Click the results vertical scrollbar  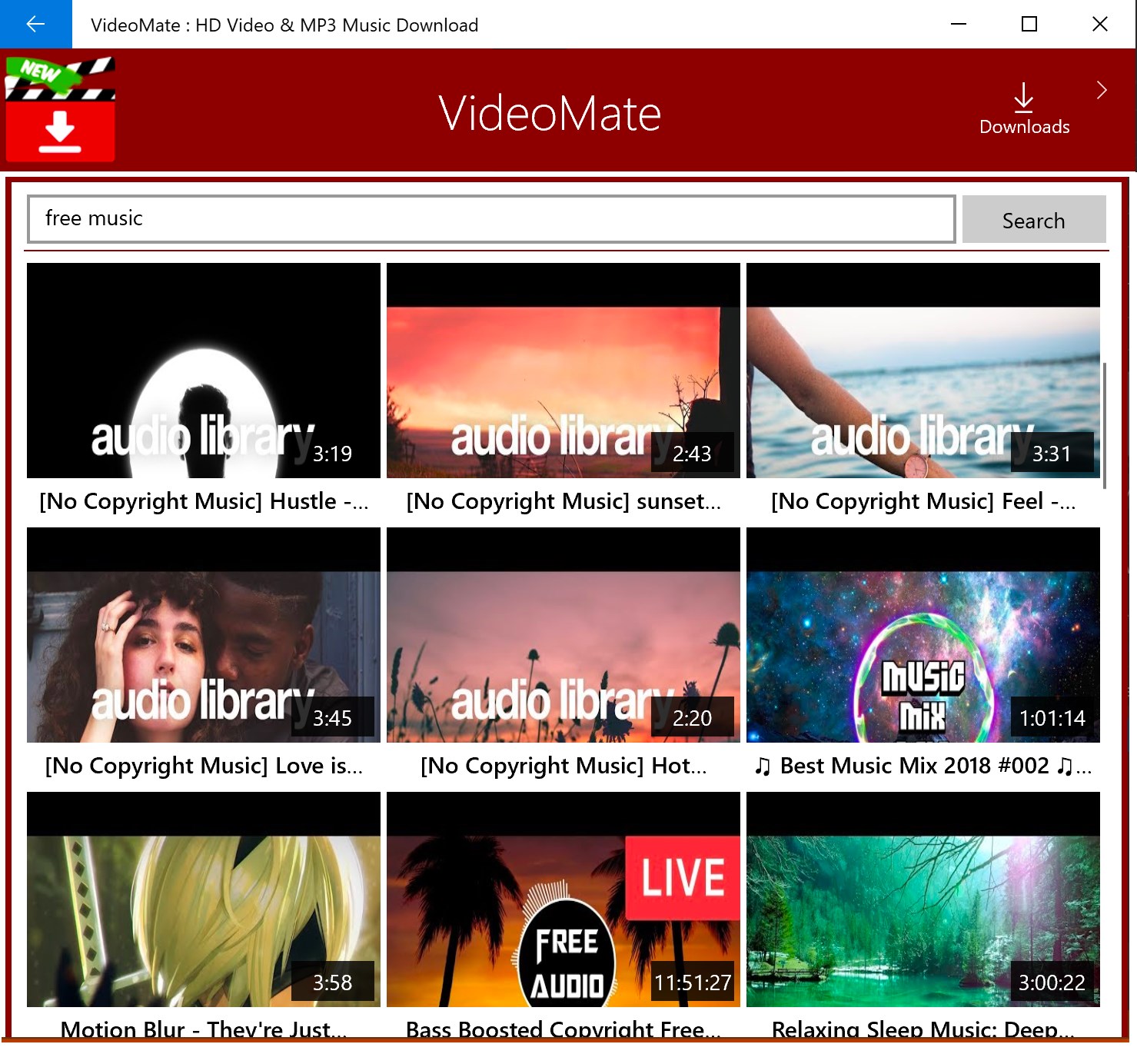[x=1105, y=426]
